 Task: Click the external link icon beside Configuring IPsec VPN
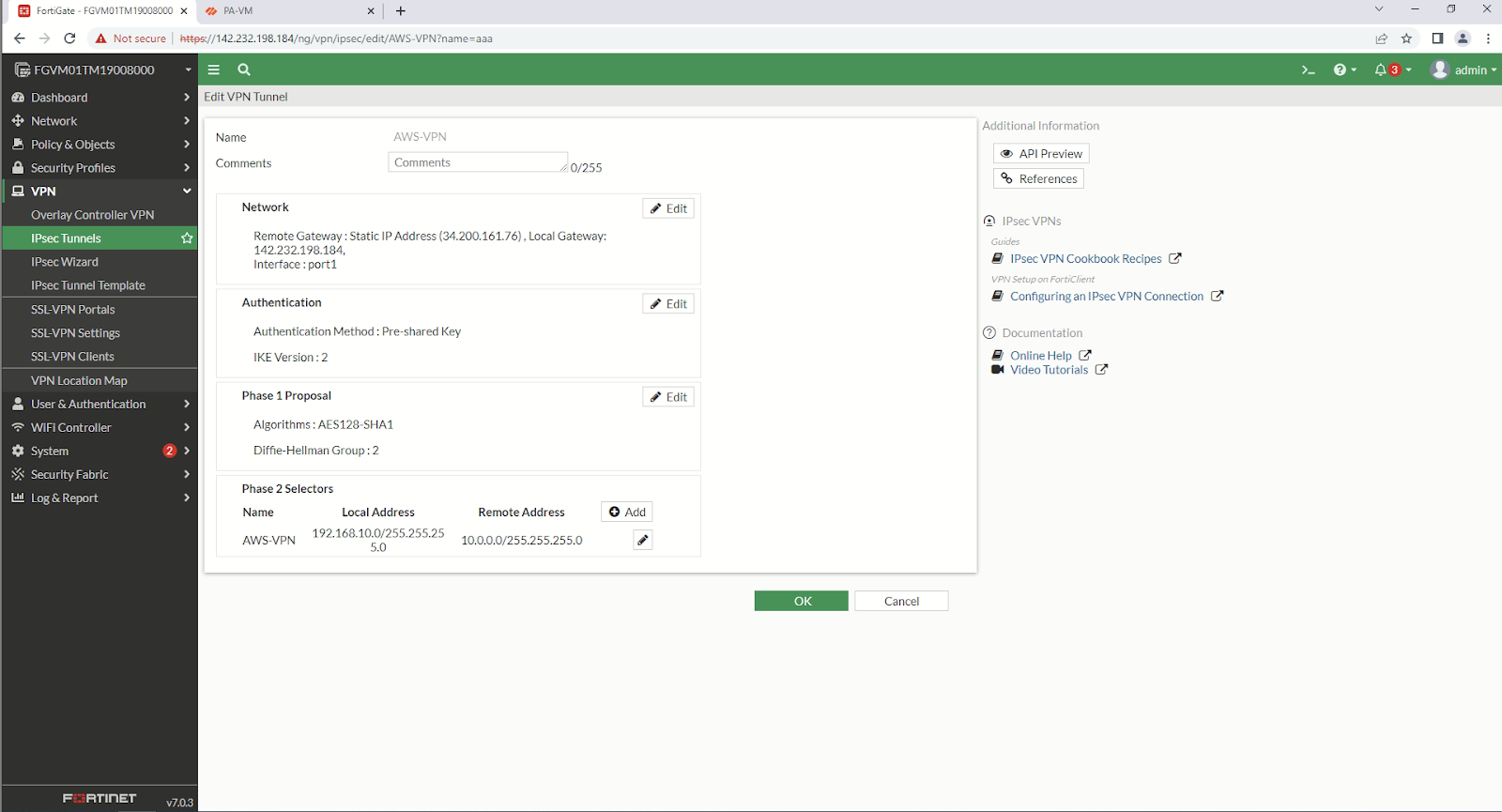pyautogui.click(x=1218, y=296)
